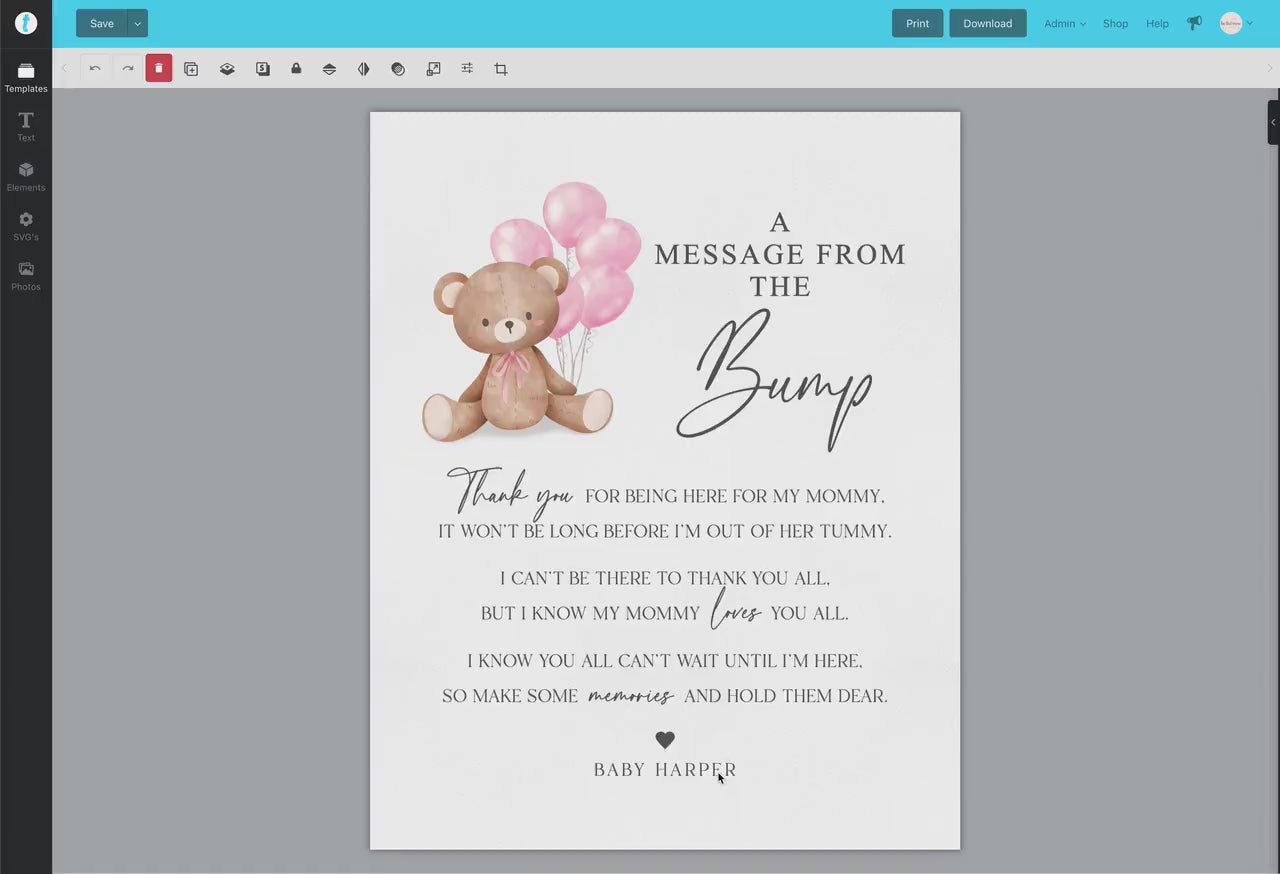This screenshot has width=1280, height=874.
Task: Click the undo arrow in the toolbar
Action: (x=95, y=69)
